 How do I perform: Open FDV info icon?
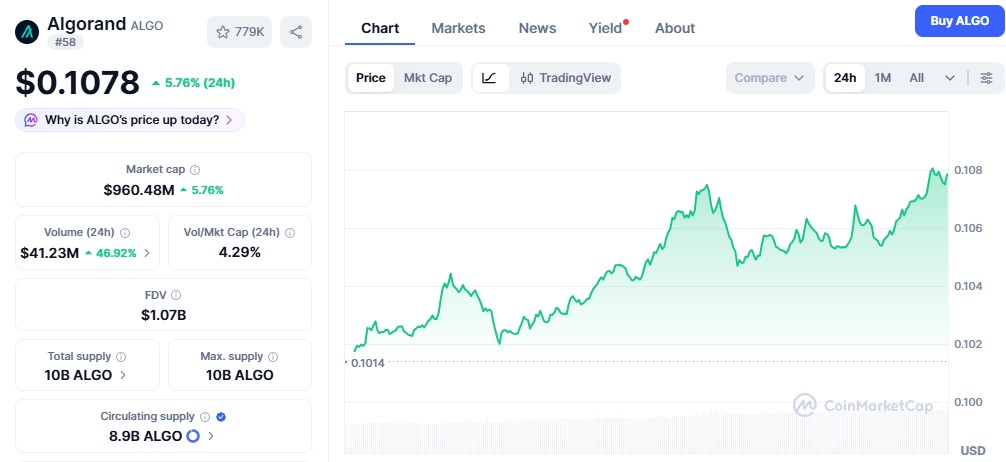click(176, 295)
